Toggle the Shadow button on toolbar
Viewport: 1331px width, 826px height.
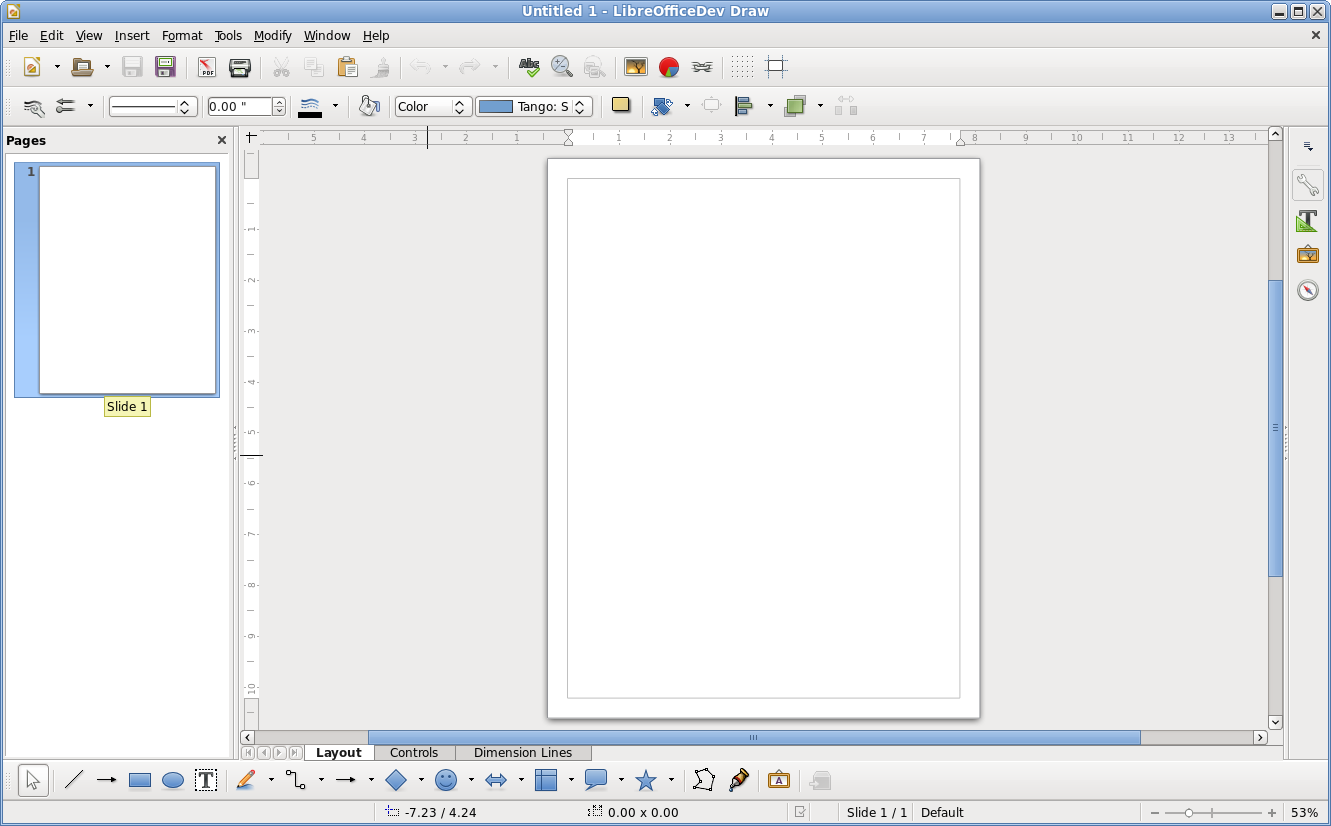click(x=621, y=105)
